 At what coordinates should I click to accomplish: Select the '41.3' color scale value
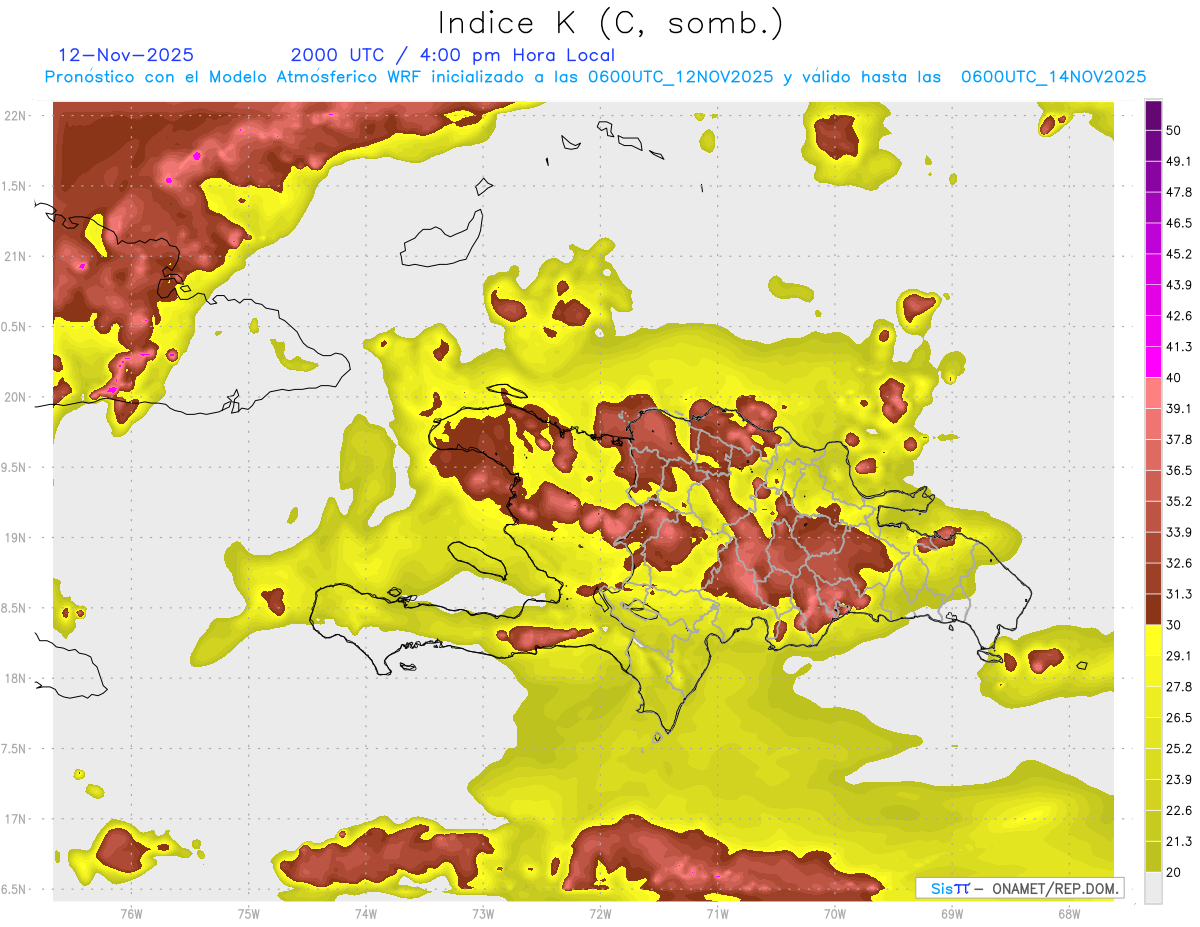[x=1179, y=347]
